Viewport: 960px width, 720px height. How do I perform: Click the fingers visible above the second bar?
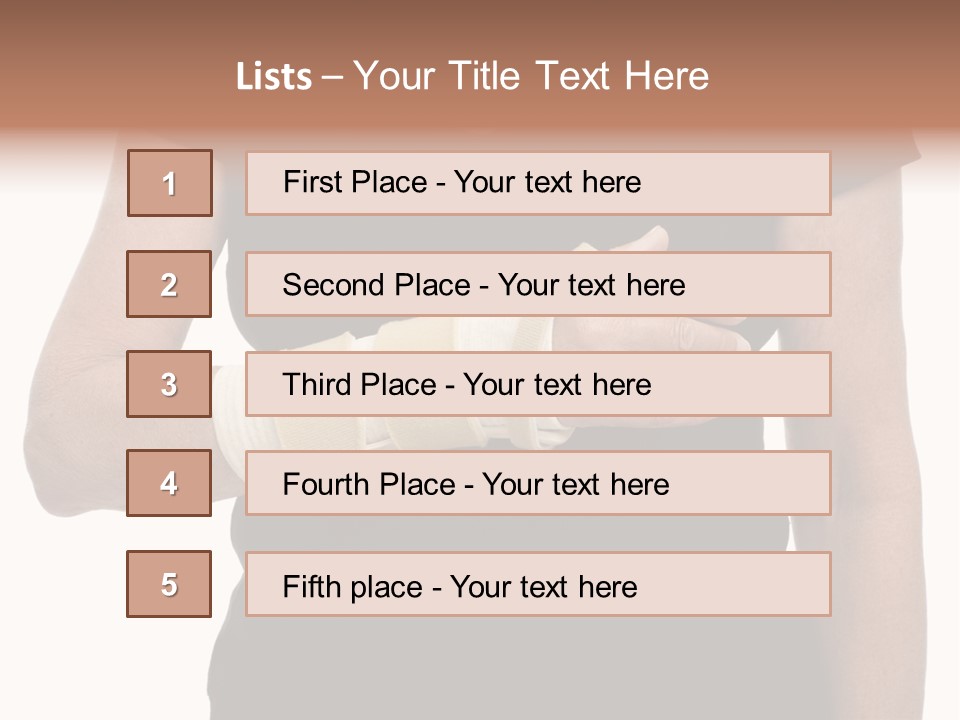click(640, 240)
